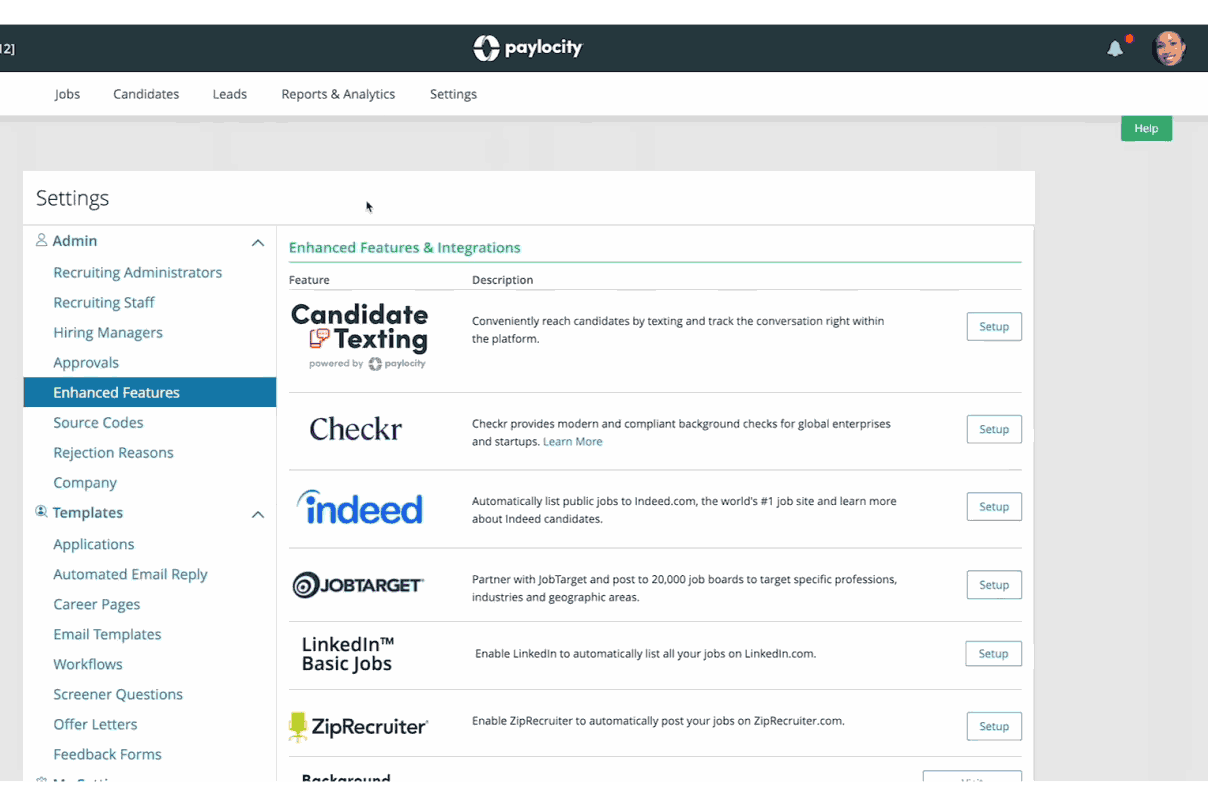Viewport: 1208px width, 806px height.
Task: Select Workflows in sidebar
Action: [88, 664]
